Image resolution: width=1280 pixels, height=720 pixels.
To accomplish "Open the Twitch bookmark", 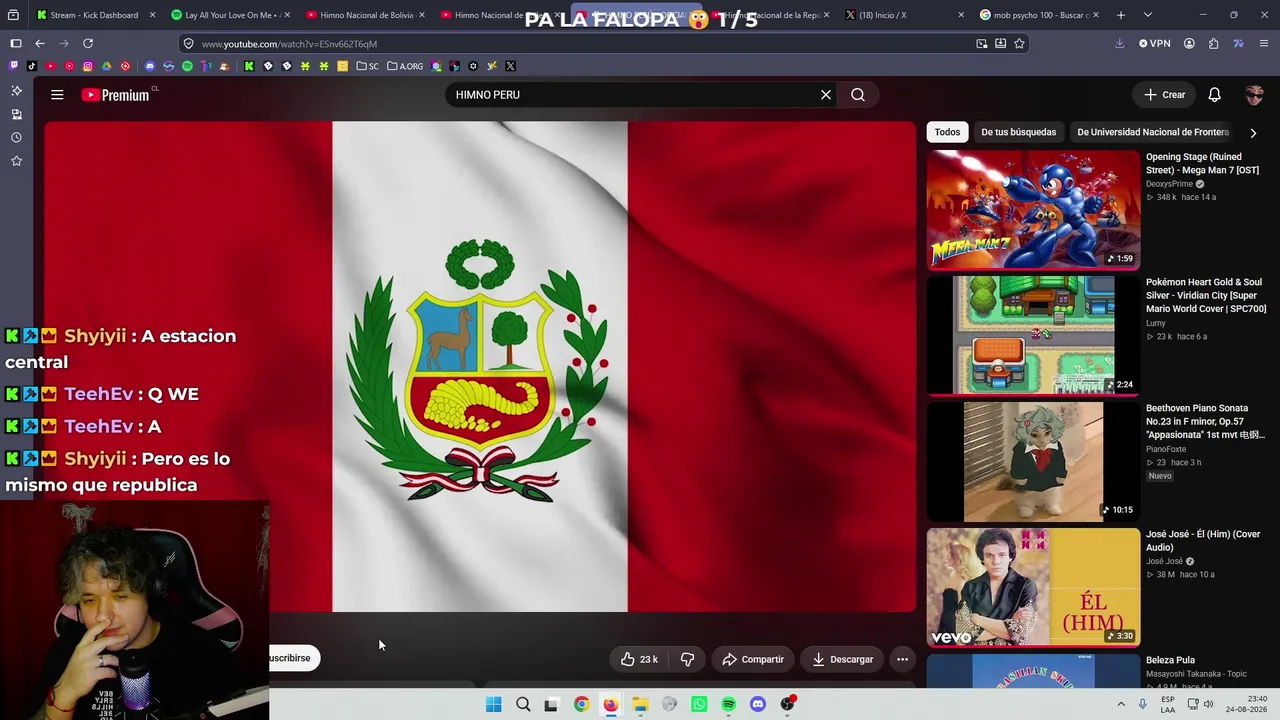I will pyautogui.click(x=13, y=66).
